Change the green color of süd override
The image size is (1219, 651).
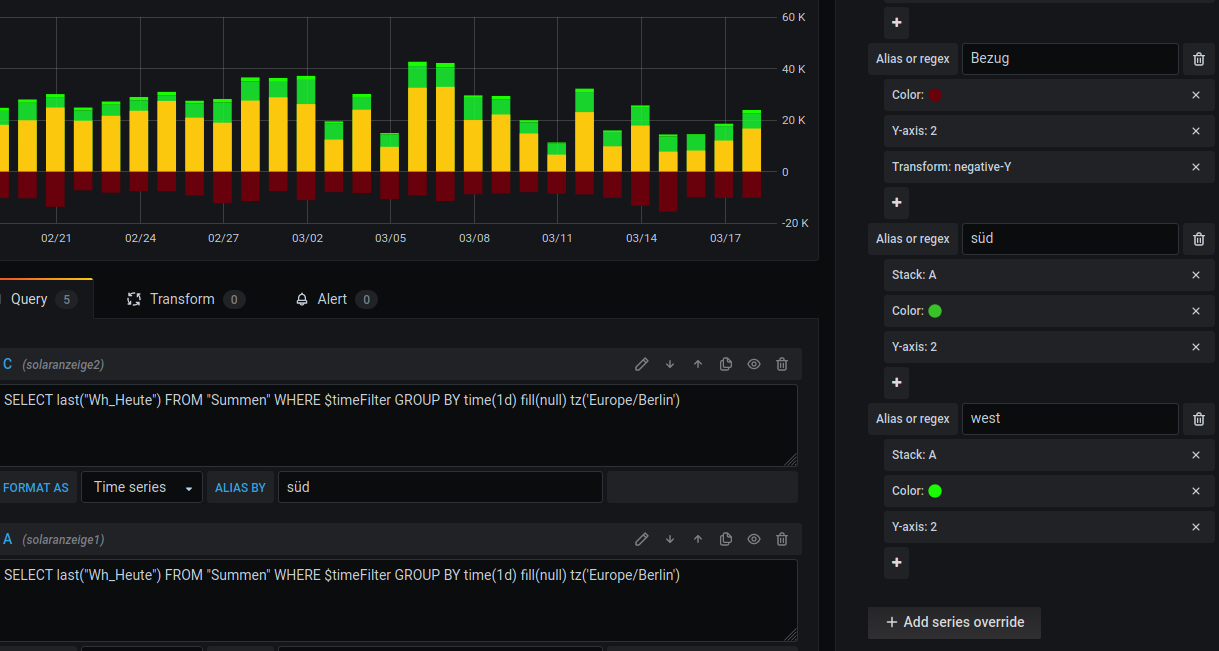pos(935,311)
